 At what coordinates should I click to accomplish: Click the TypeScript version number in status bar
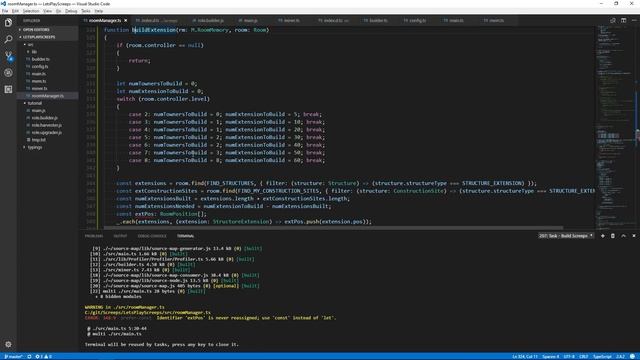[x=620, y=357]
